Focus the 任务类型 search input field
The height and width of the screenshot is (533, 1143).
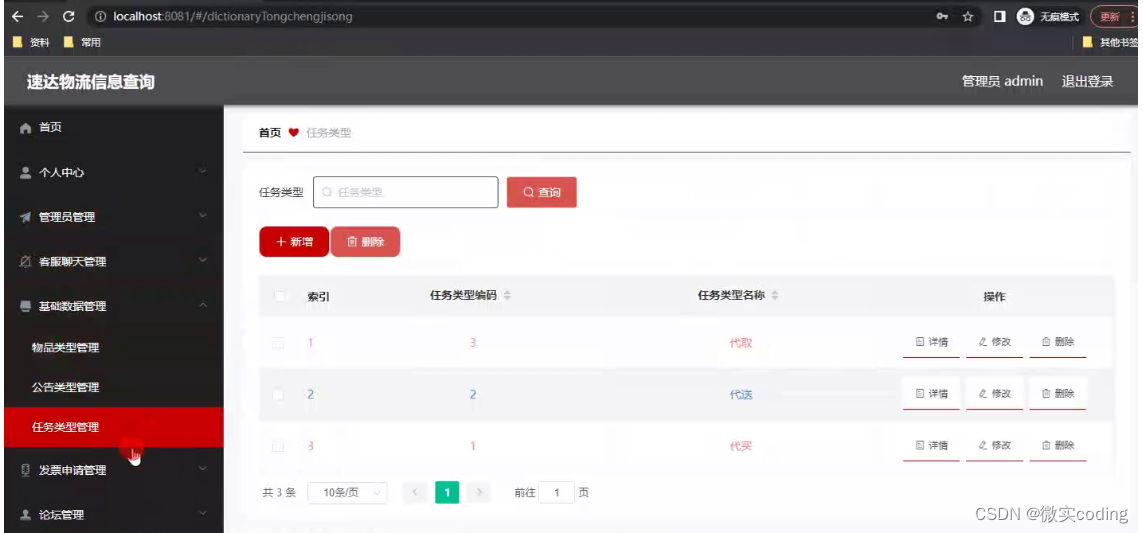(406, 192)
